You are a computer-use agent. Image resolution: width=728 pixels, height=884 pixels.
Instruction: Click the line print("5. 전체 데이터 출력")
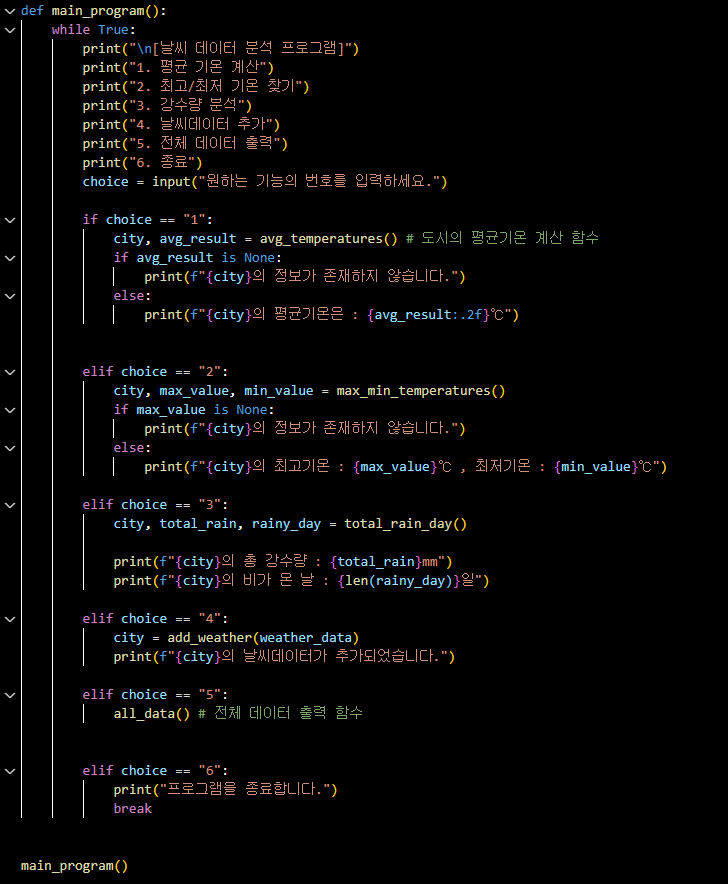(185, 144)
